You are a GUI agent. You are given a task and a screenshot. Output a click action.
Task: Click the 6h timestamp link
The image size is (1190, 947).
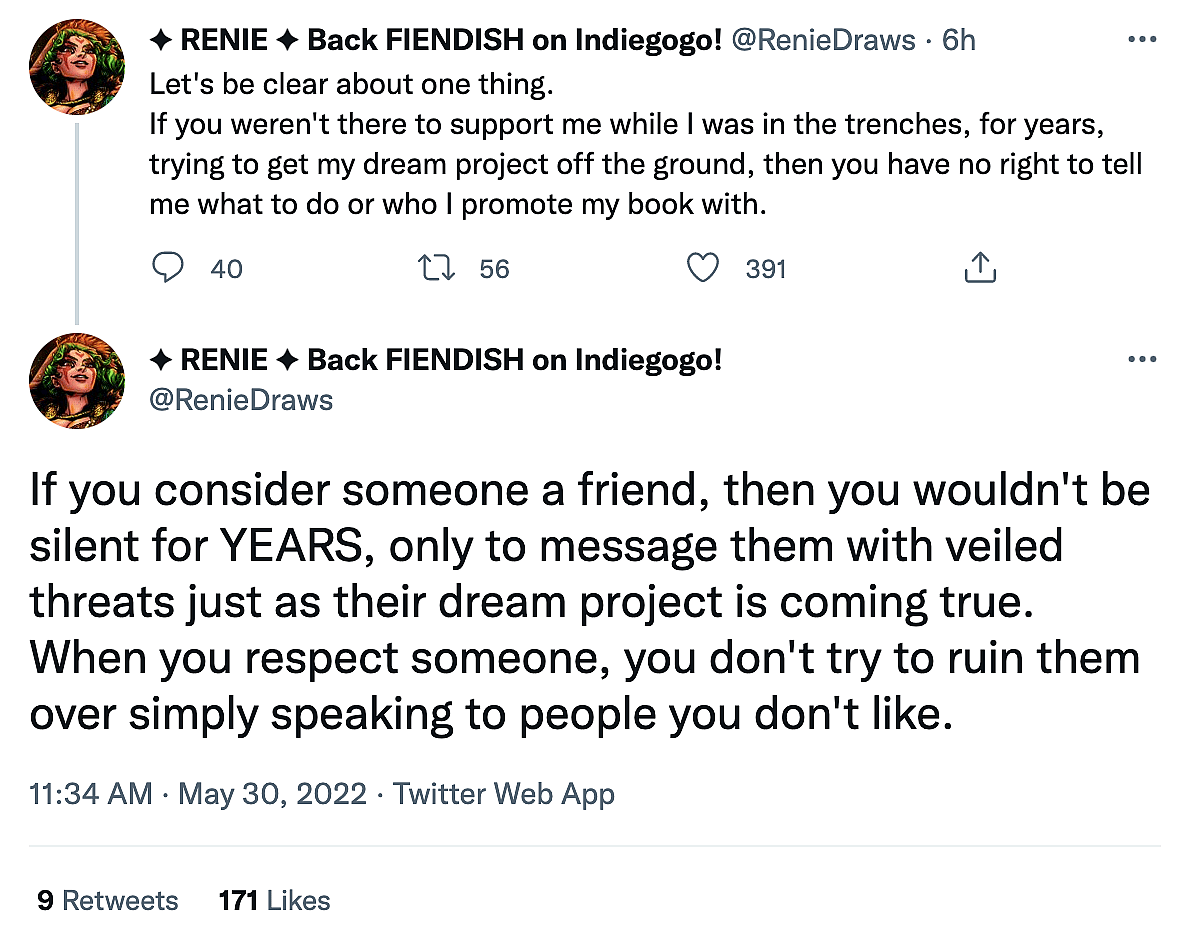pyautogui.click(x=959, y=40)
